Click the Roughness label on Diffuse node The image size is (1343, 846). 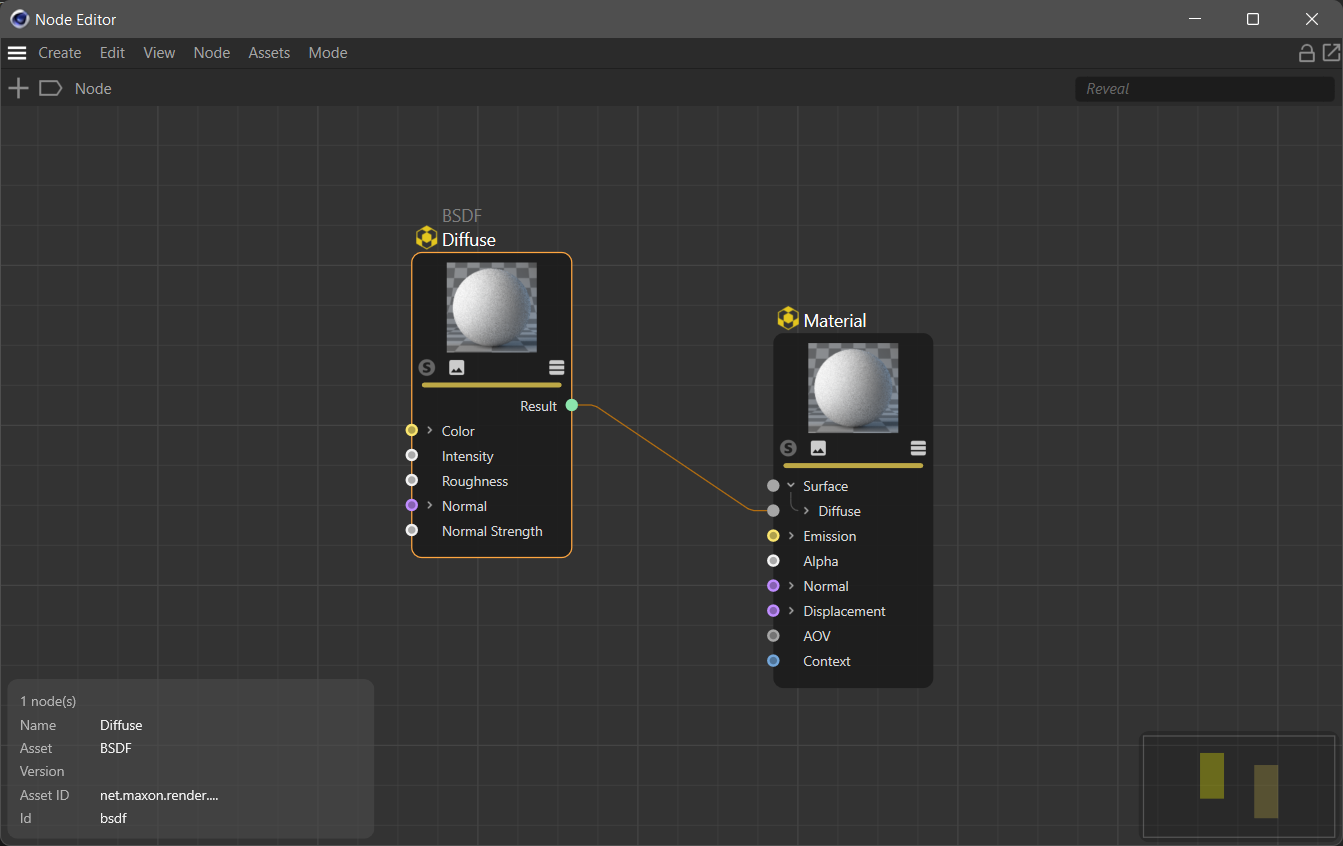(475, 481)
